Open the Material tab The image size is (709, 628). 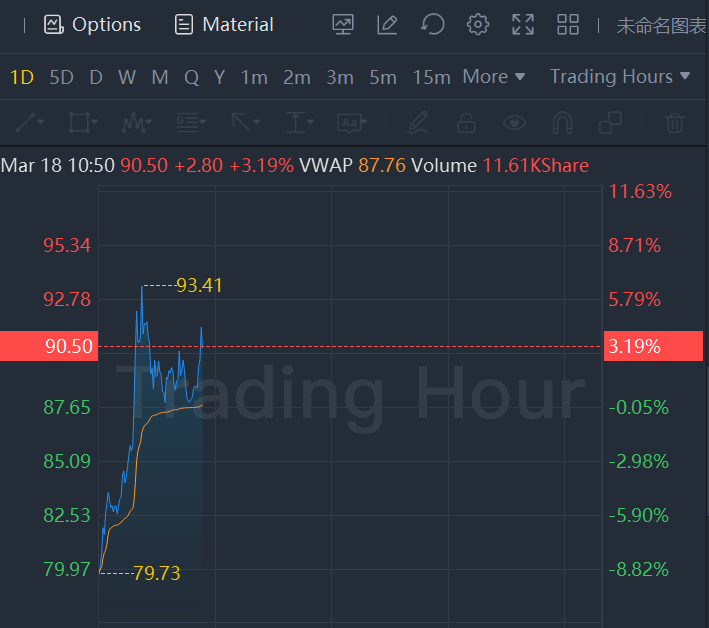pyautogui.click(x=224, y=25)
